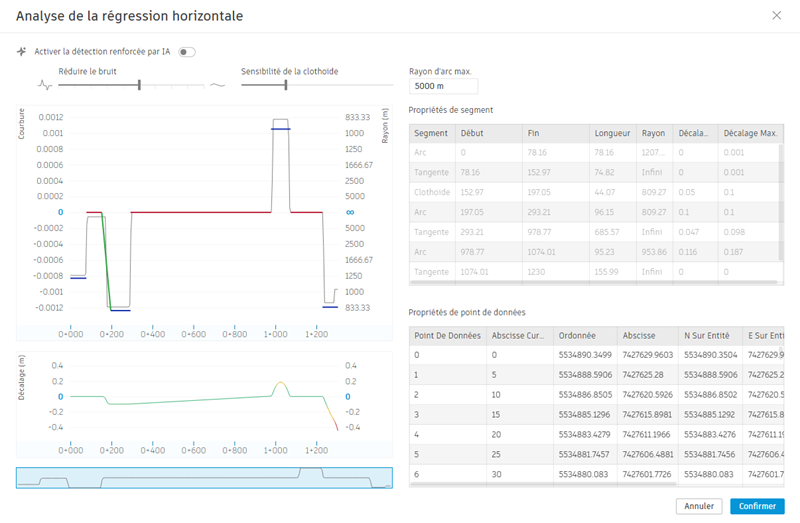
Task: Click the Abscisse Cur... column header
Action: (x=519, y=336)
